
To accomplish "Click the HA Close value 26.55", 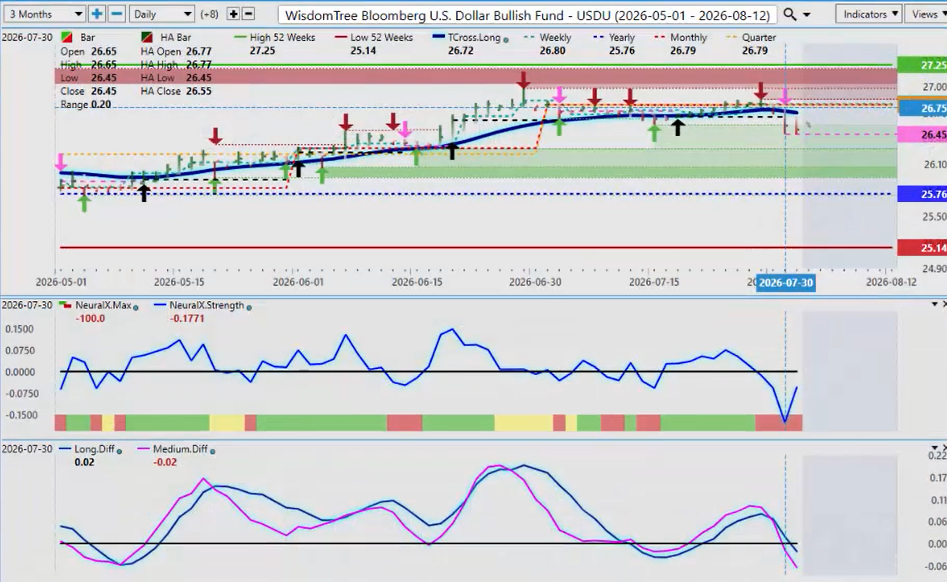I will [x=199, y=91].
